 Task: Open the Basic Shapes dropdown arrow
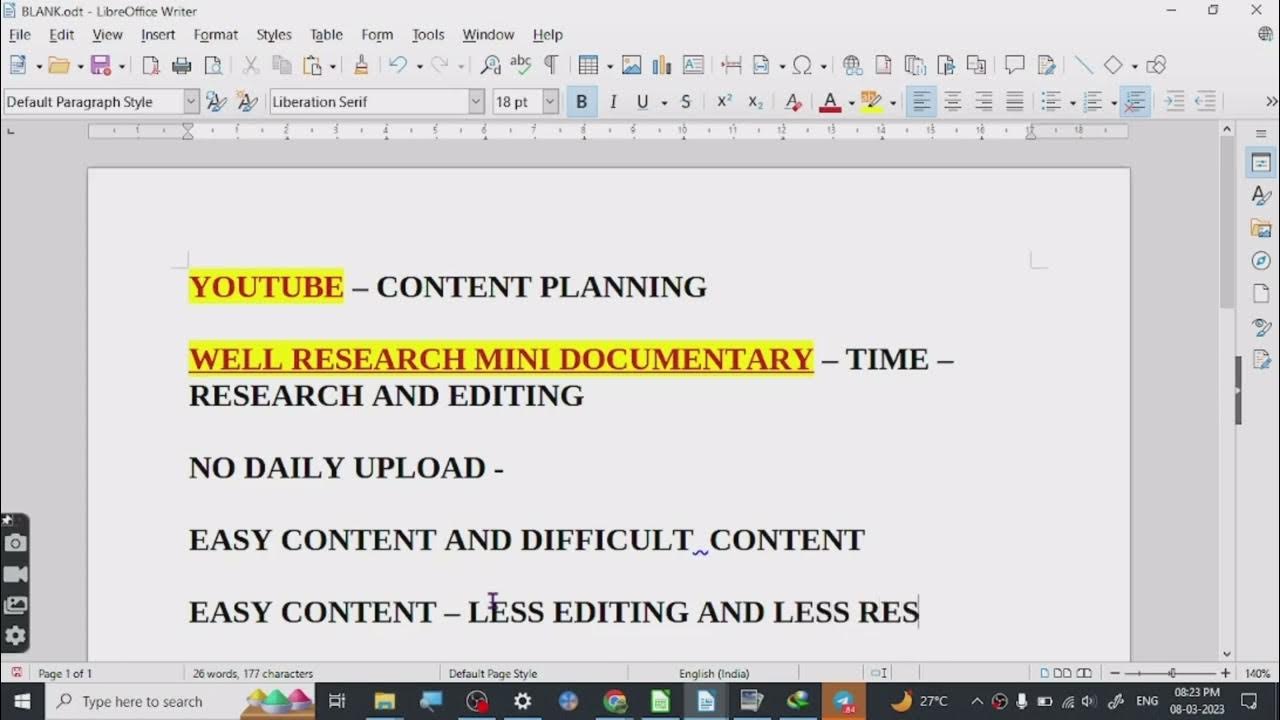coord(1134,66)
